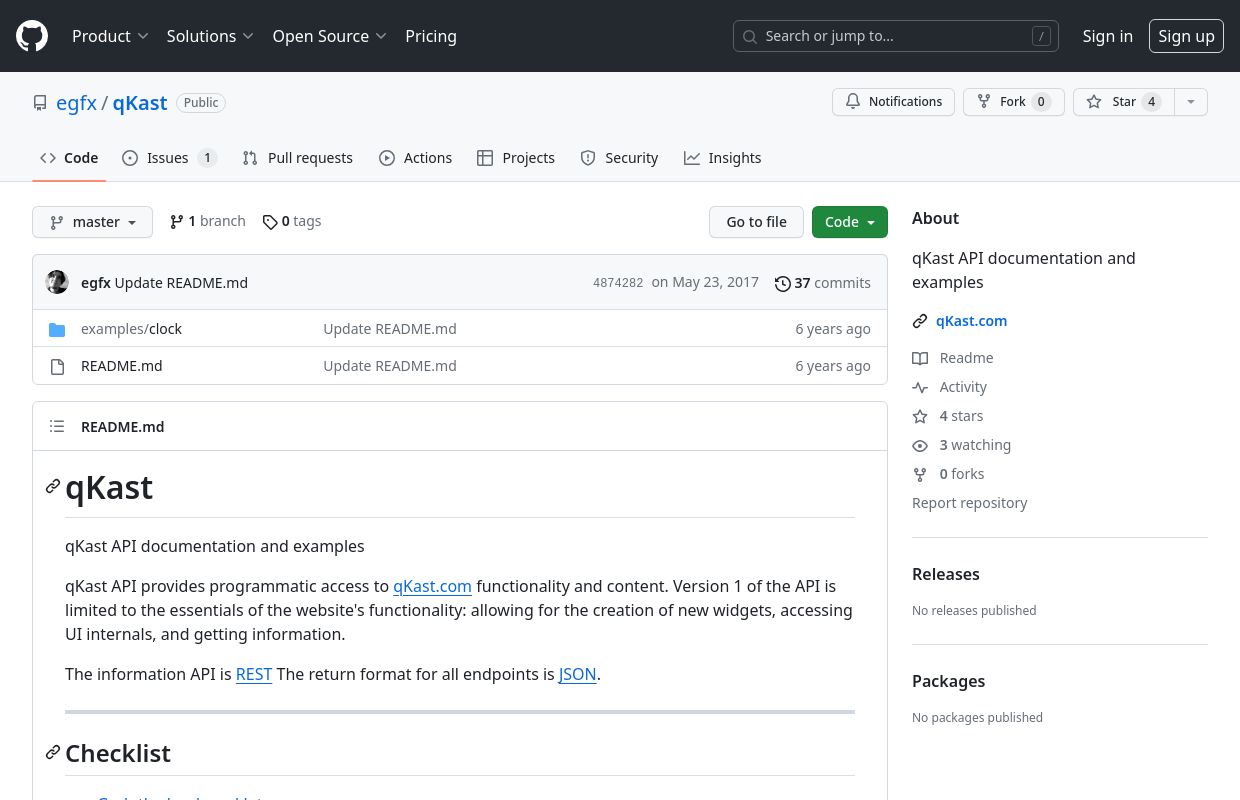
Task: Open the README outline list icon
Action: point(57,426)
